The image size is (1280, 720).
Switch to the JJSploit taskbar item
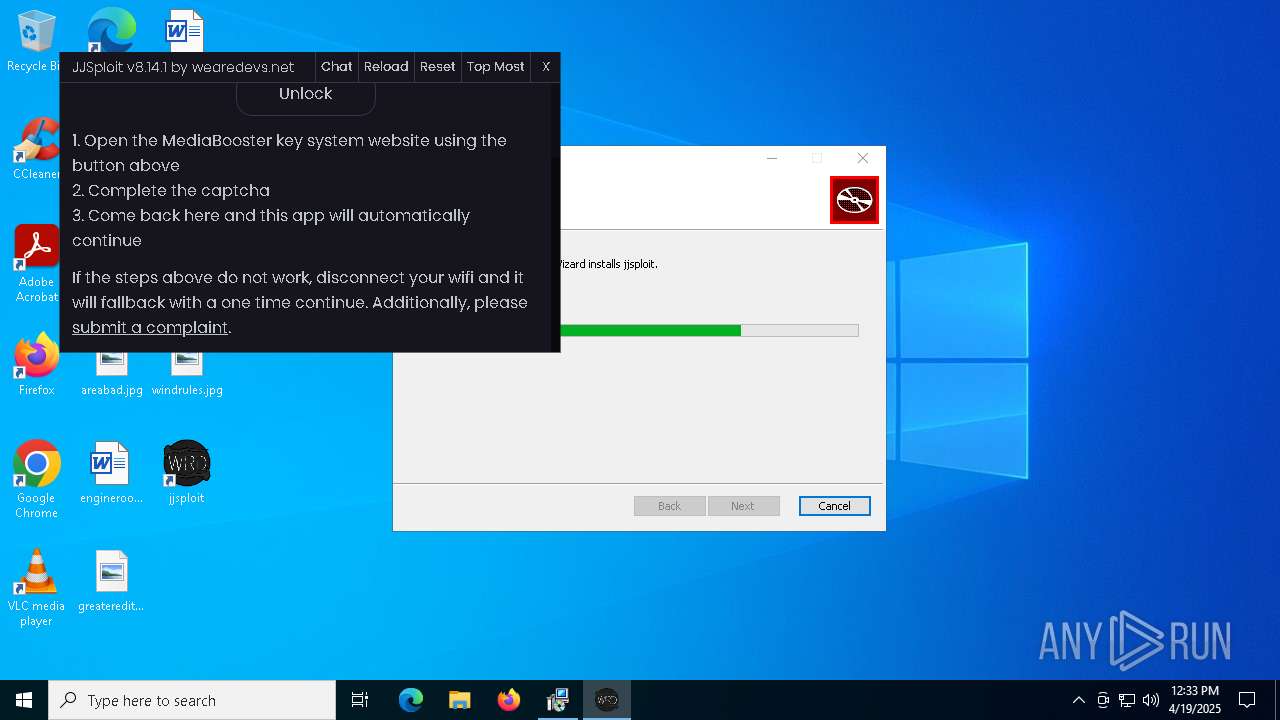[x=607, y=700]
